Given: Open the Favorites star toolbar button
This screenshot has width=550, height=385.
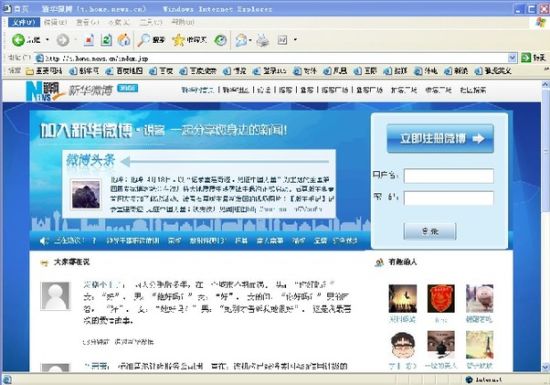Looking at the screenshot, I should (x=189, y=40).
